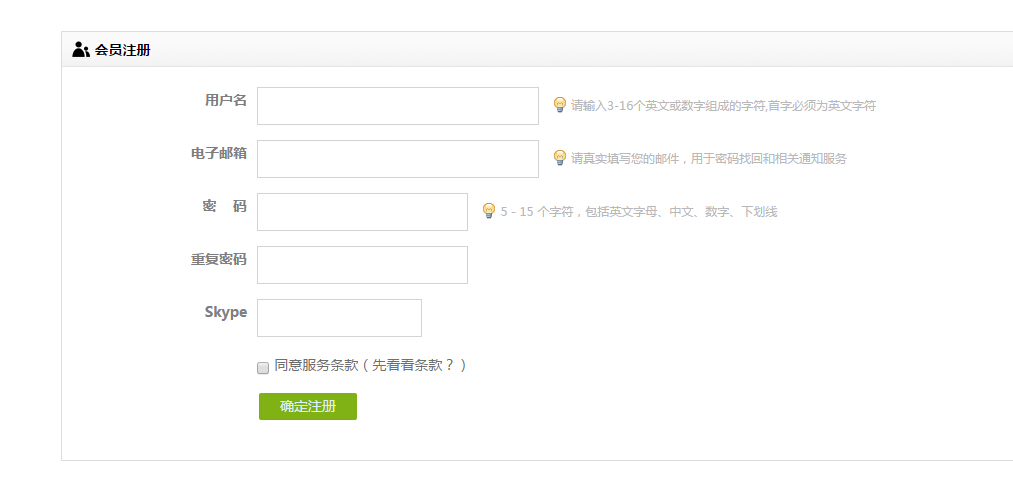1013x477 pixels.
Task: Tick the 同意服务条款 checkbox
Action: pyautogui.click(x=263, y=367)
